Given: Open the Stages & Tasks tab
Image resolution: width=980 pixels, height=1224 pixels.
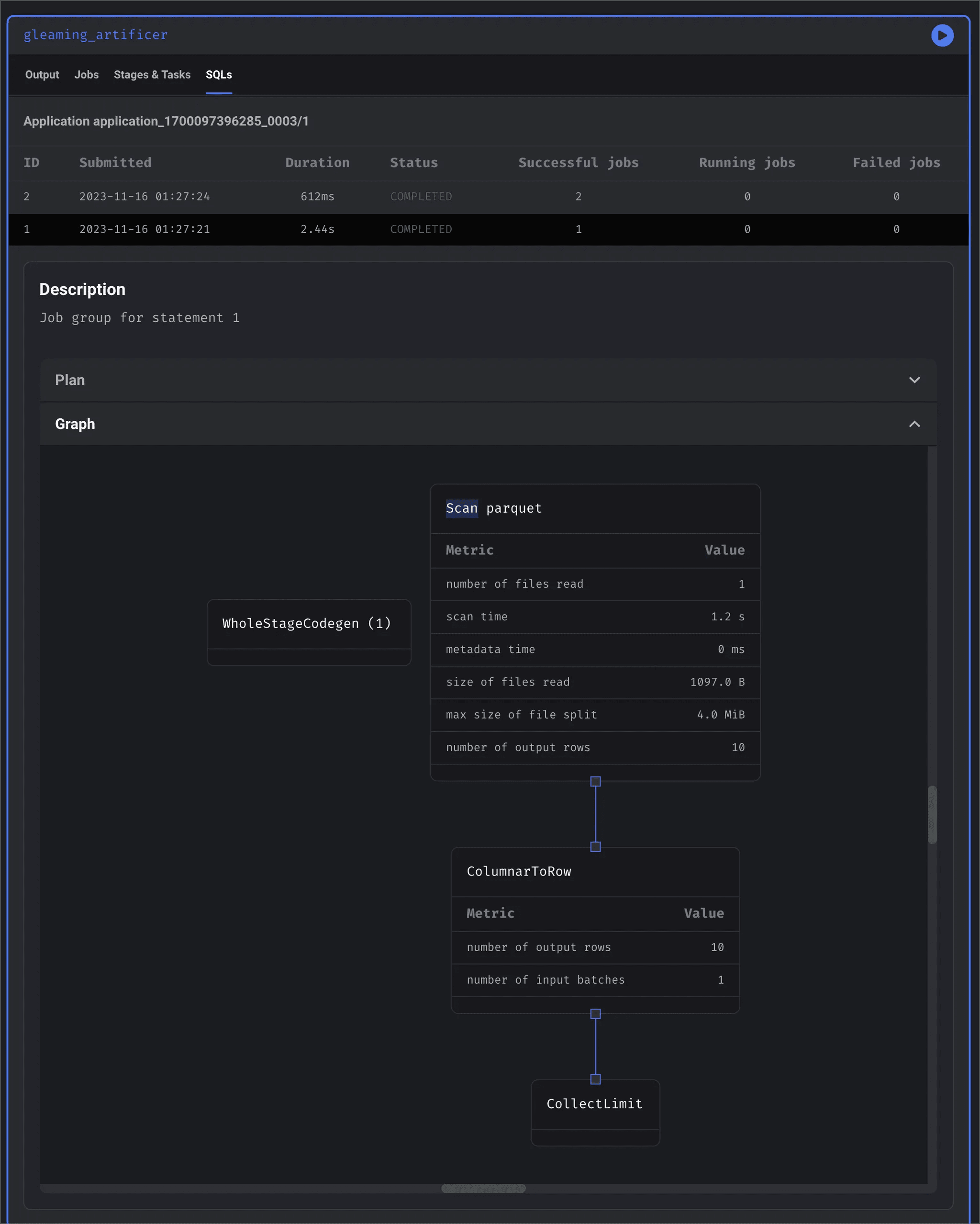Looking at the screenshot, I should tap(152, 74).
